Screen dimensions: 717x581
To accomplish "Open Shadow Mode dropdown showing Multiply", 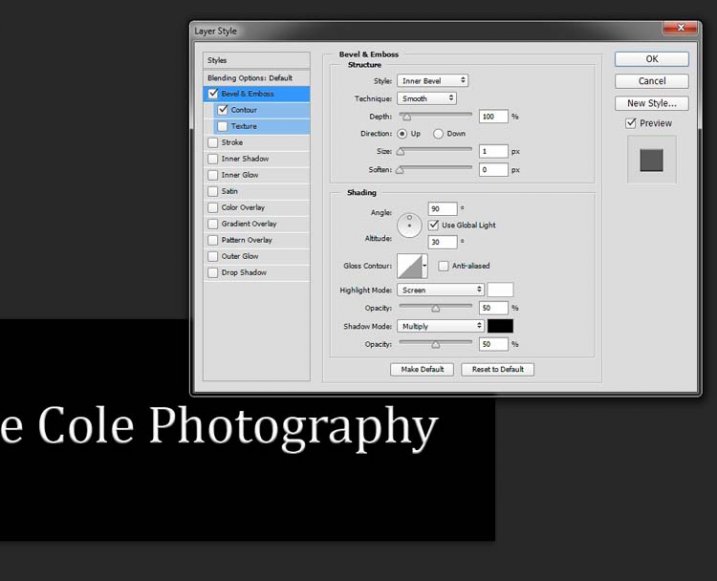I will [x=441, y=326].
